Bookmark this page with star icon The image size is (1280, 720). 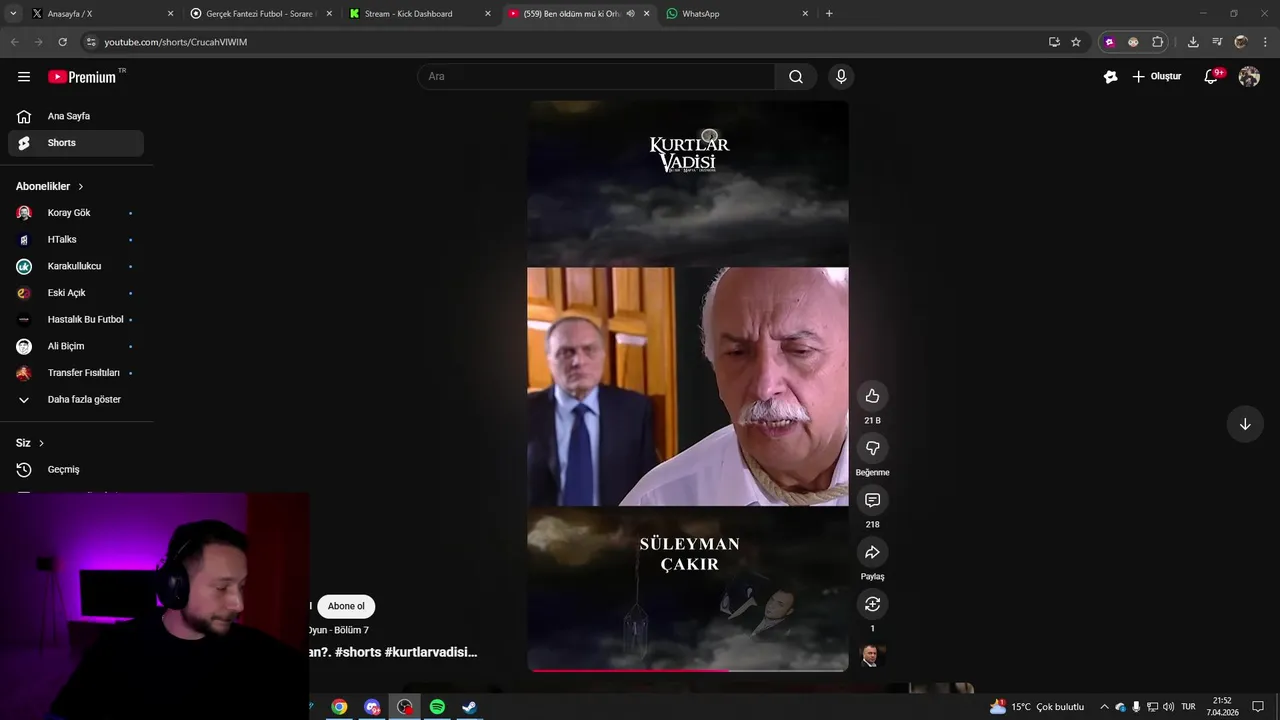point(1076,42)
